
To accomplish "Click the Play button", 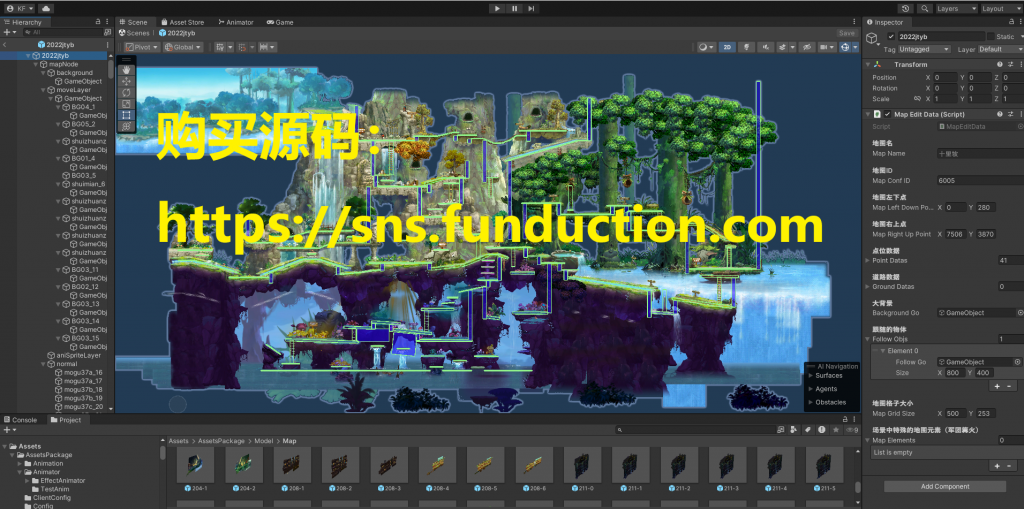I will pos(497,8).
